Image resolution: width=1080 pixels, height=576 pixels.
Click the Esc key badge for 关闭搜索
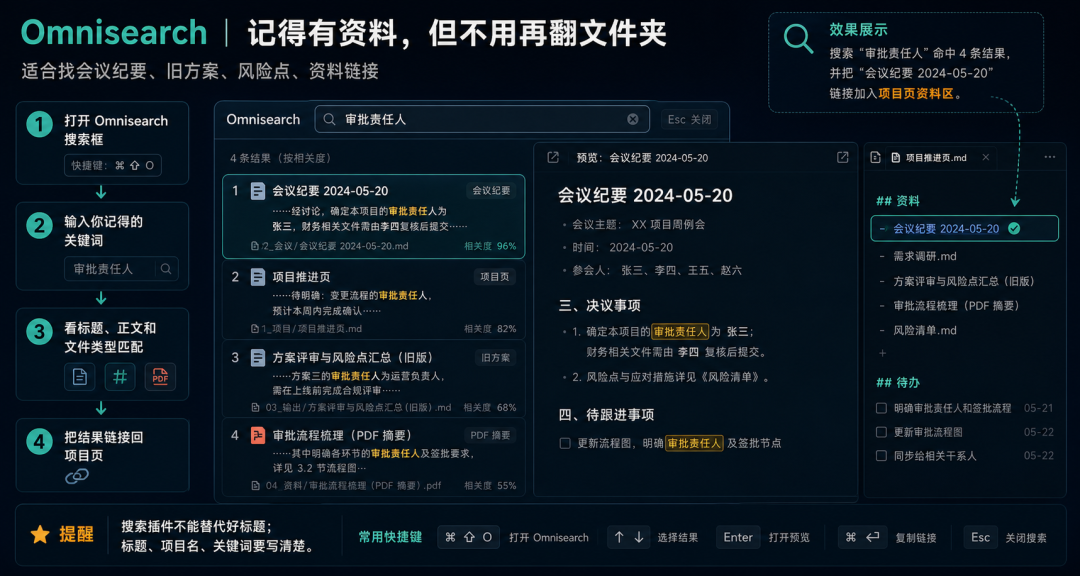coord(980,537)
